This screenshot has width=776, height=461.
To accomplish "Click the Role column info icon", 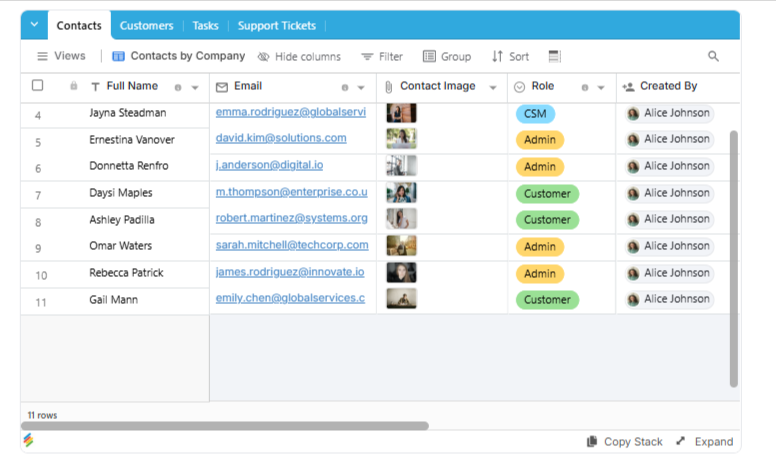I will (585, 88).
